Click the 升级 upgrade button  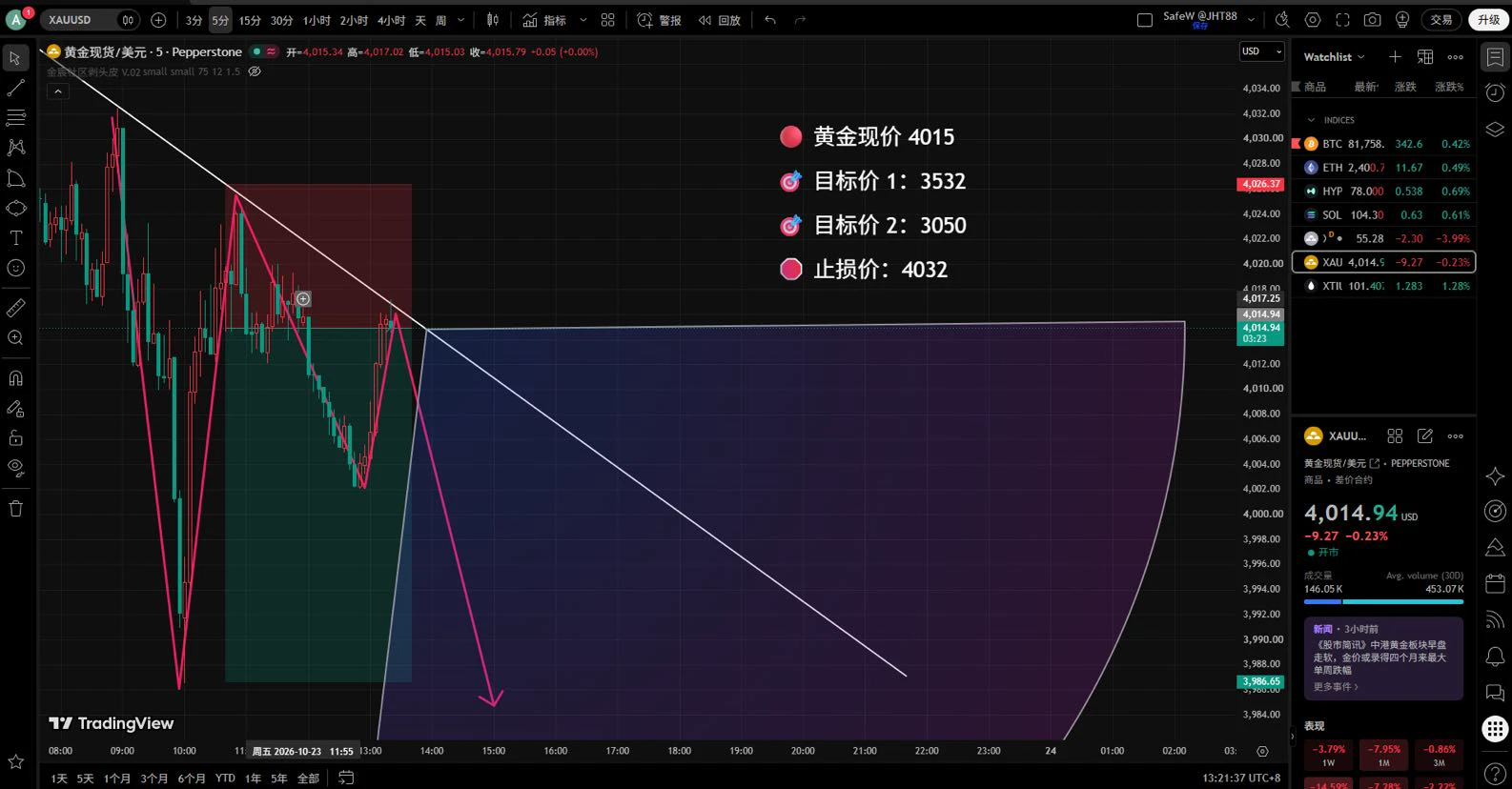click(x=1489, y=20)
